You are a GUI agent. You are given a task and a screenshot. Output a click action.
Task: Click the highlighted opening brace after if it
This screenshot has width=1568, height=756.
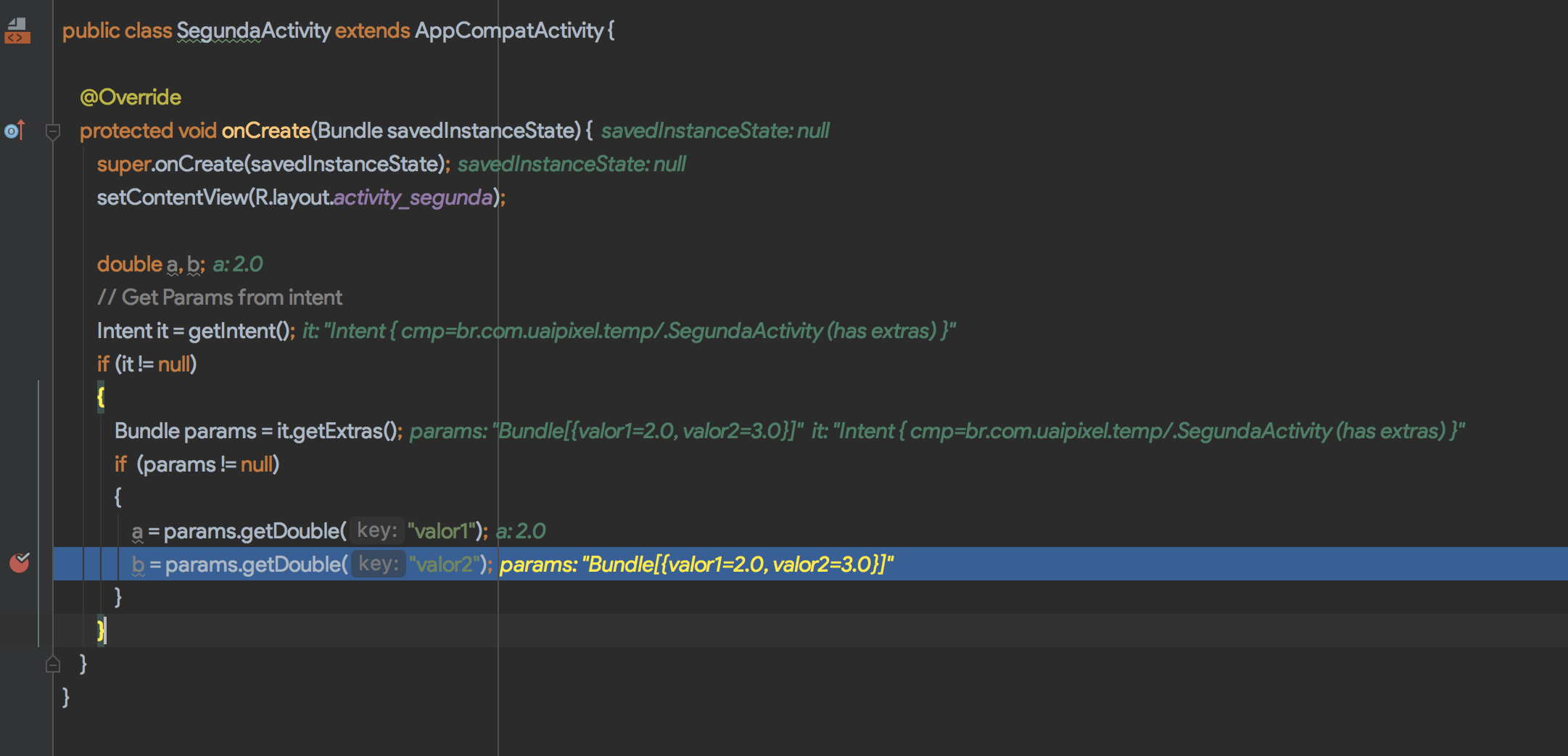pos(101,397)
